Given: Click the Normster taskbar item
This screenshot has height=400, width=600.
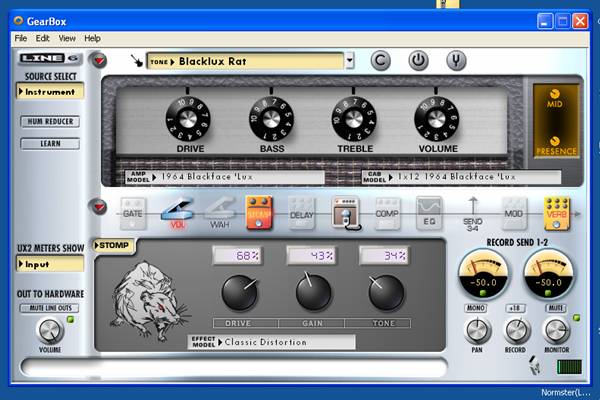Looking at the screenshot, I should (x=565, y=393).
